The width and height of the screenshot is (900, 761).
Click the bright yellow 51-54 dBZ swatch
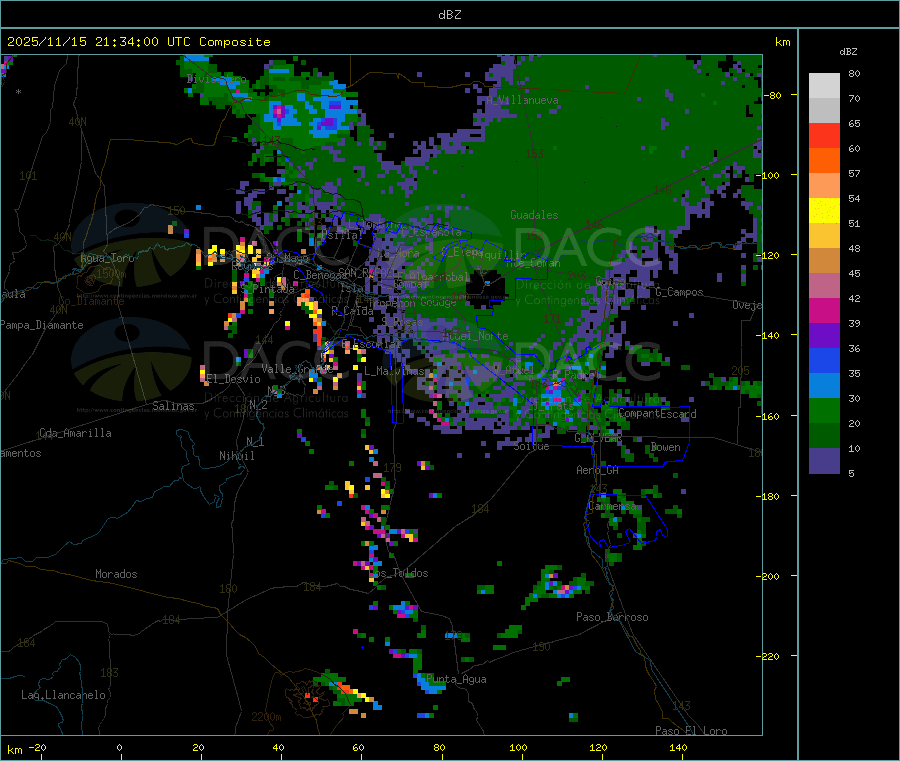[824, 211]
